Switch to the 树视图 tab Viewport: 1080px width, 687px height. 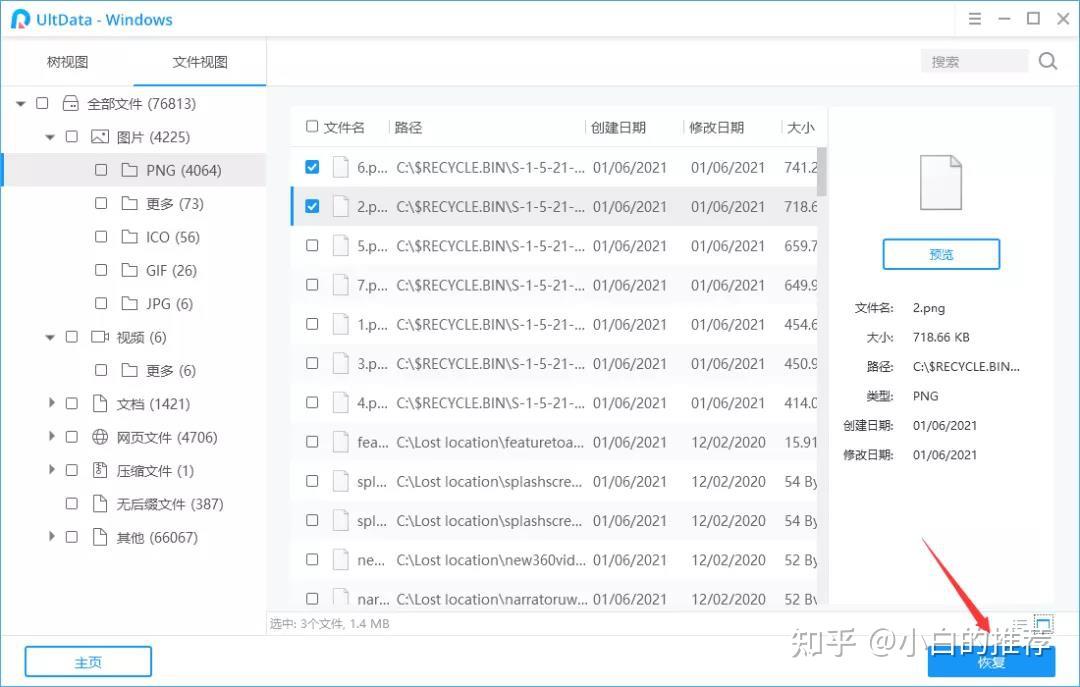click(x=67, y=61)
